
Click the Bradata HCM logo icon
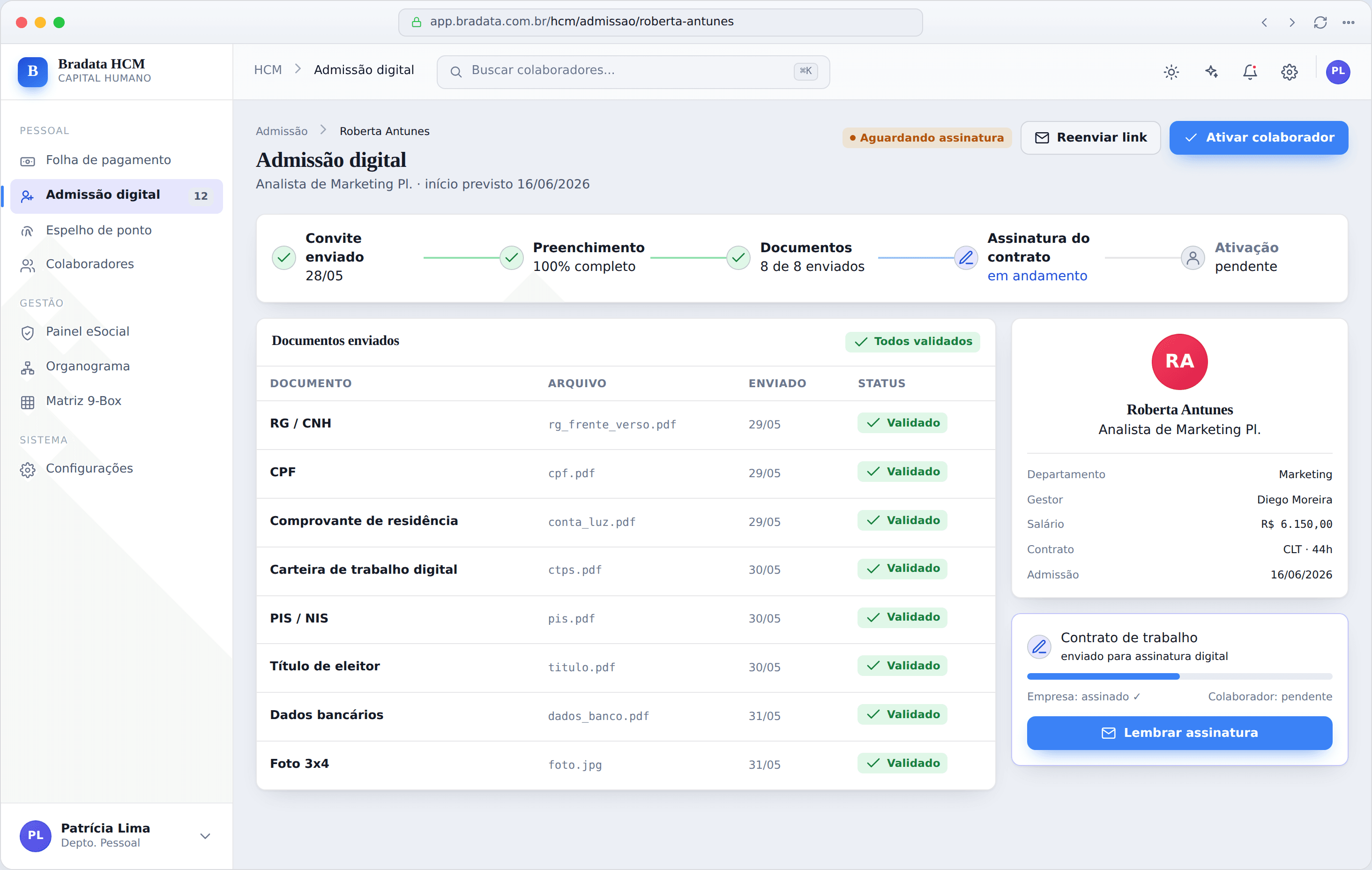pos(32,71)
